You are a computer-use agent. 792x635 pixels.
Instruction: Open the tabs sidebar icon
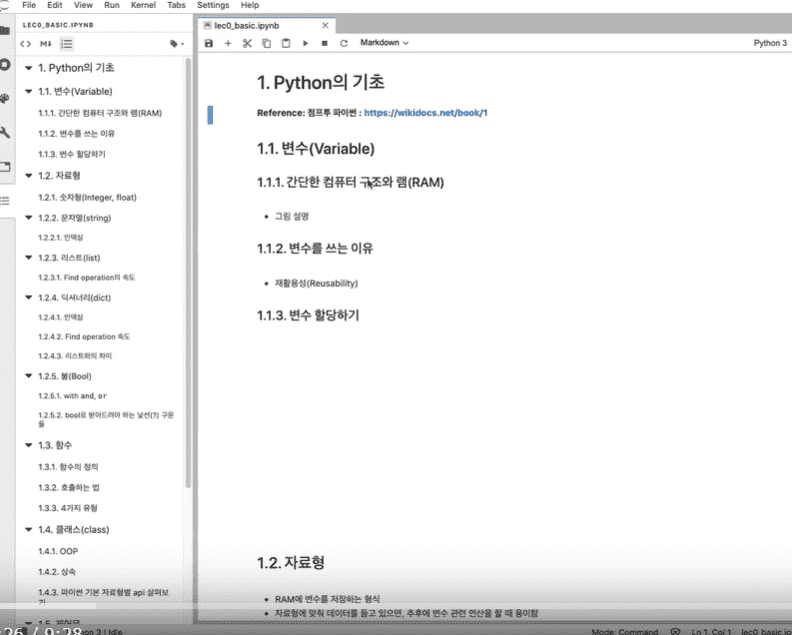5,167
